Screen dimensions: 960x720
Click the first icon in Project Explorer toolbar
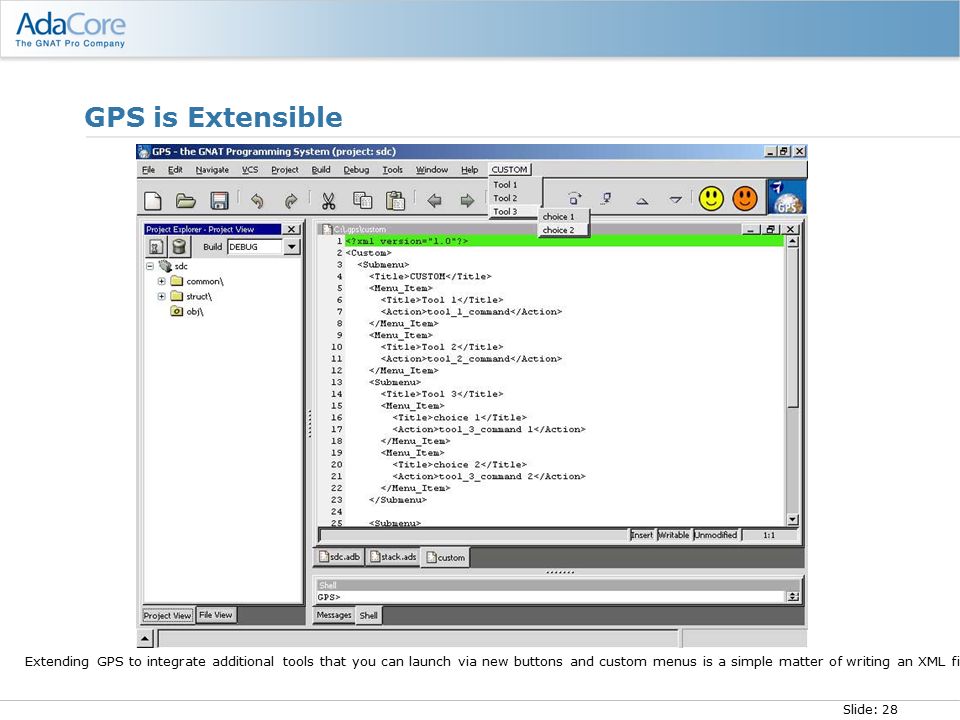click(156, 247)
